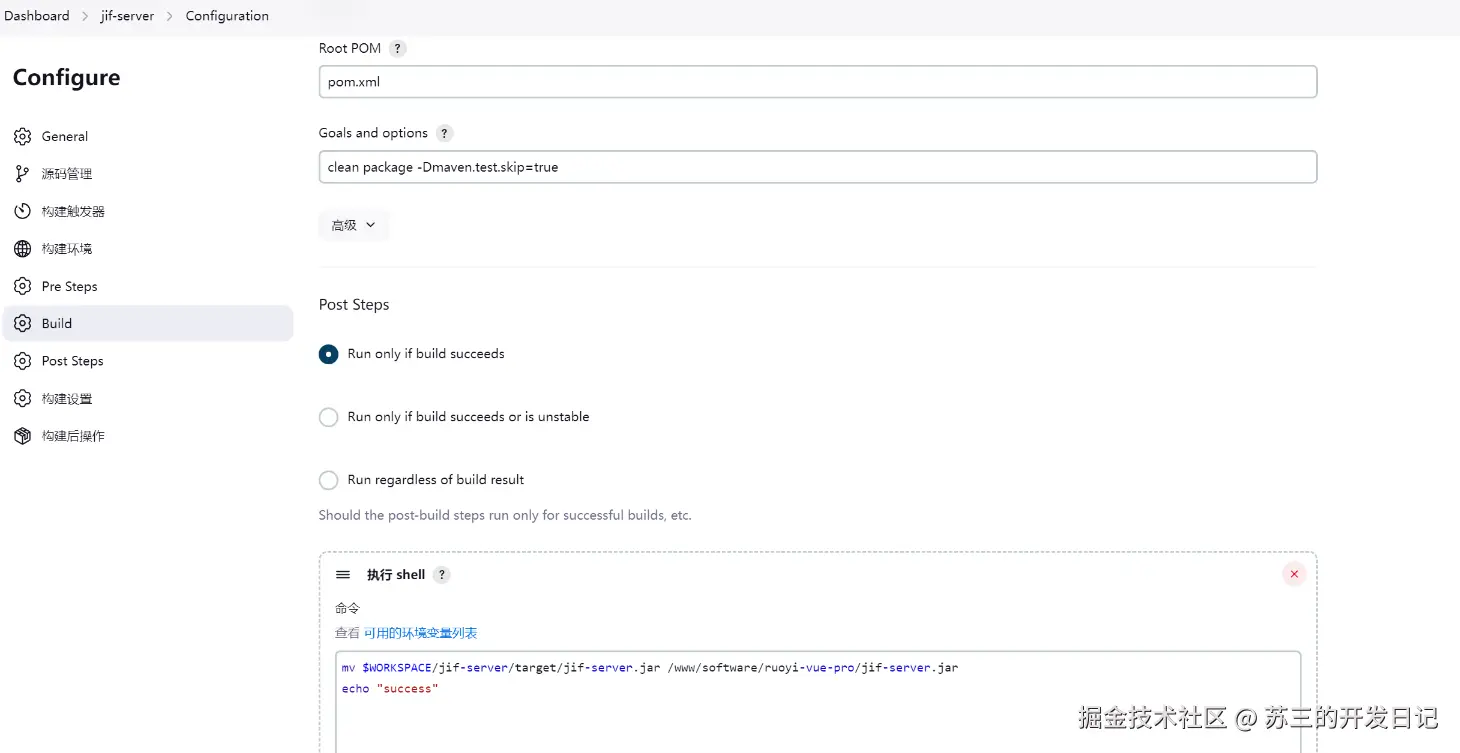Select Run only if succeeds or unstable
Viewport: 1460px width, 753px height.
tap(328, 417)
